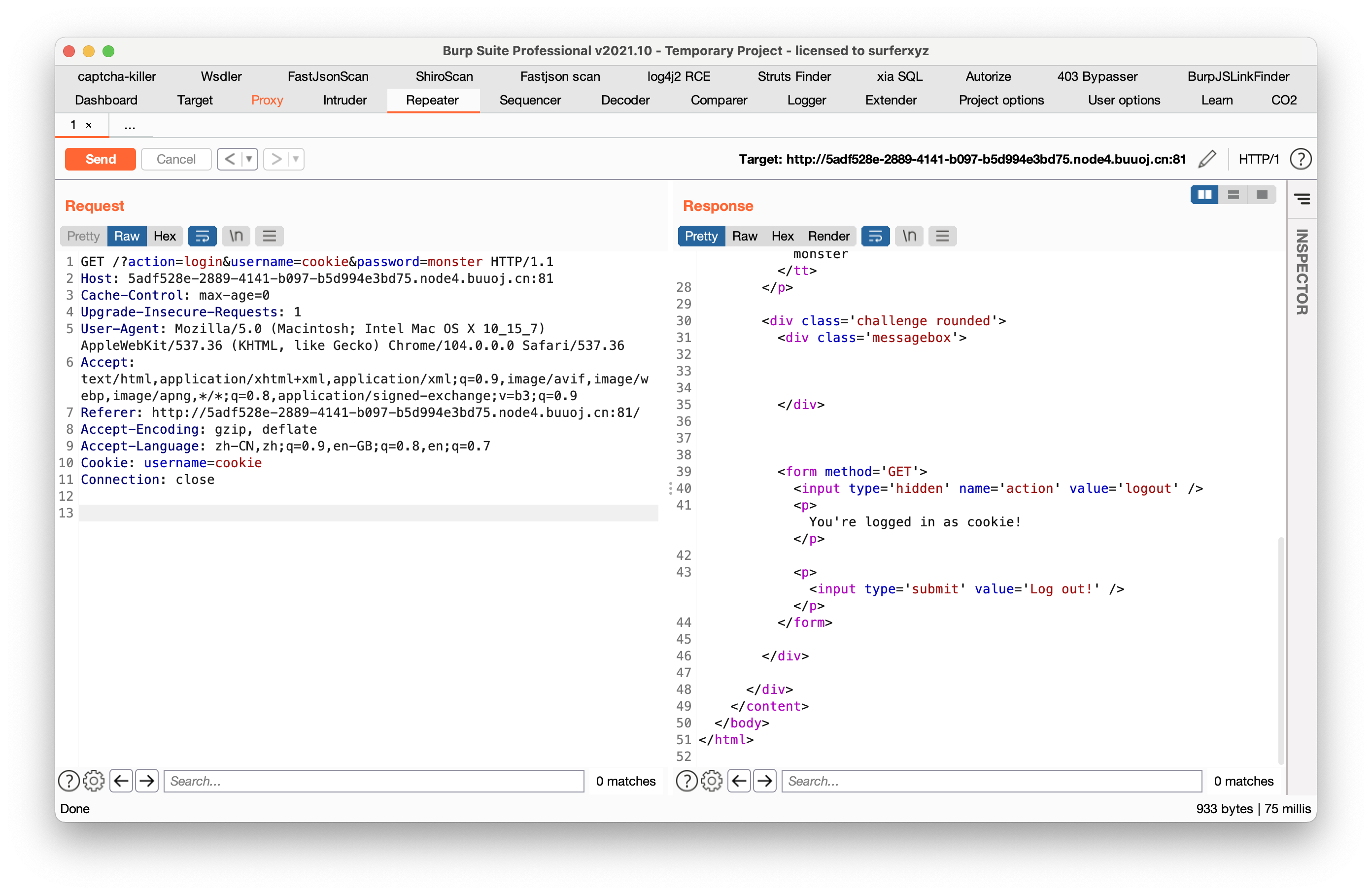Click response search settings gear icon
This screenshot has width=1372, height=895.
[x=711, y=781]
